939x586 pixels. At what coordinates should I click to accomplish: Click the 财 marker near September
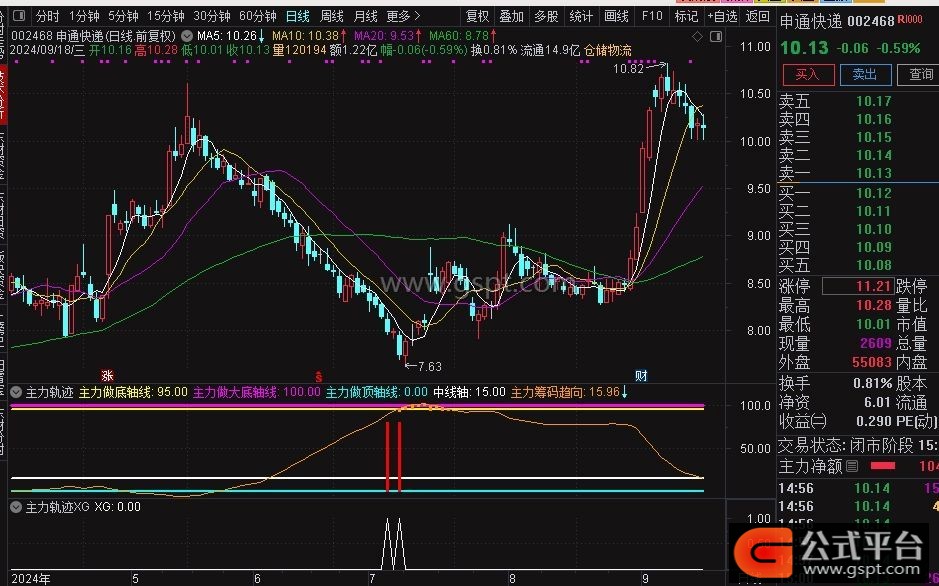click(x=641, y=376)
